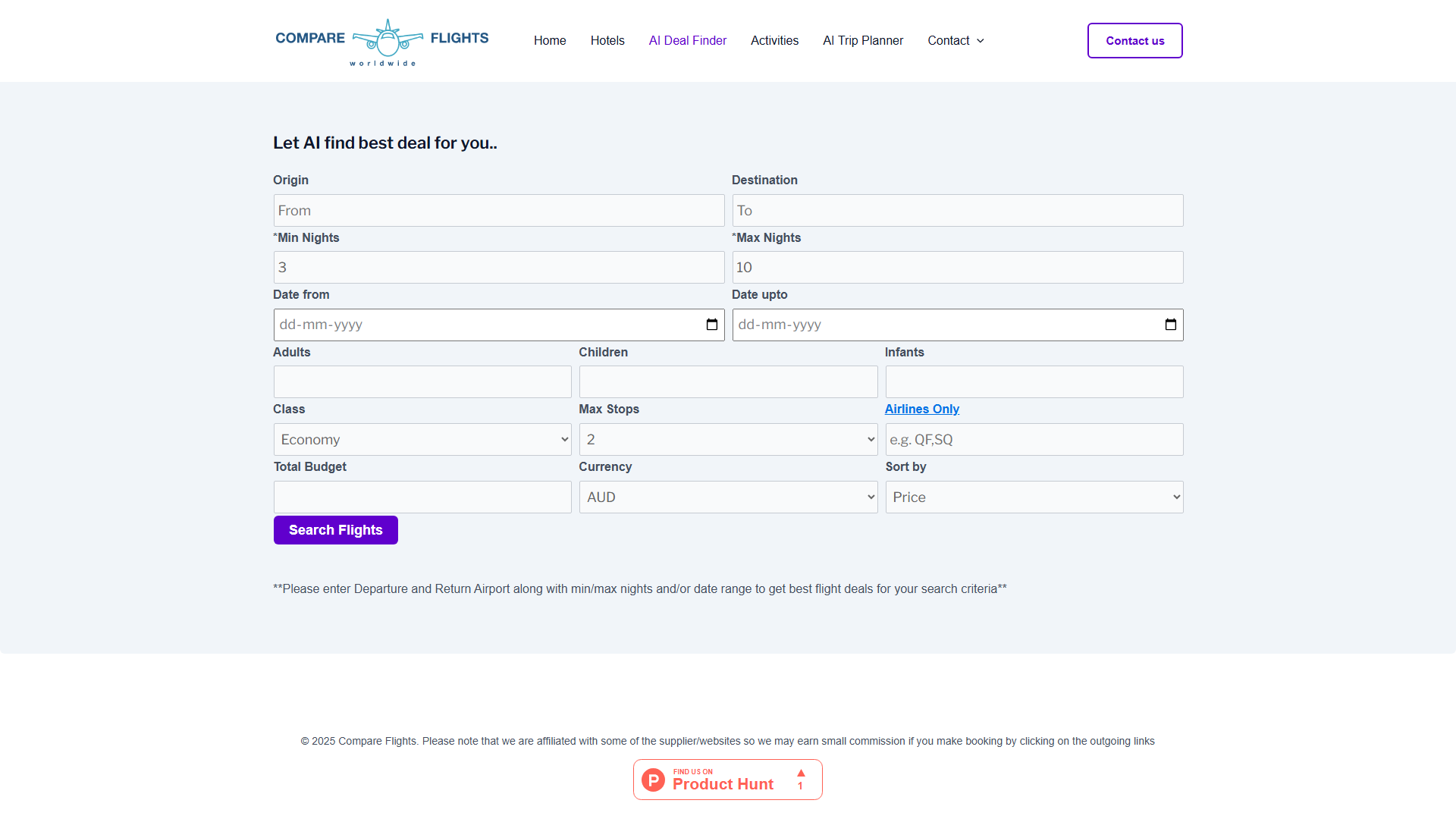Click the Product Hunt upvote arrow
This screenshot has width=1456, height=819.
(x=801, y=773)
